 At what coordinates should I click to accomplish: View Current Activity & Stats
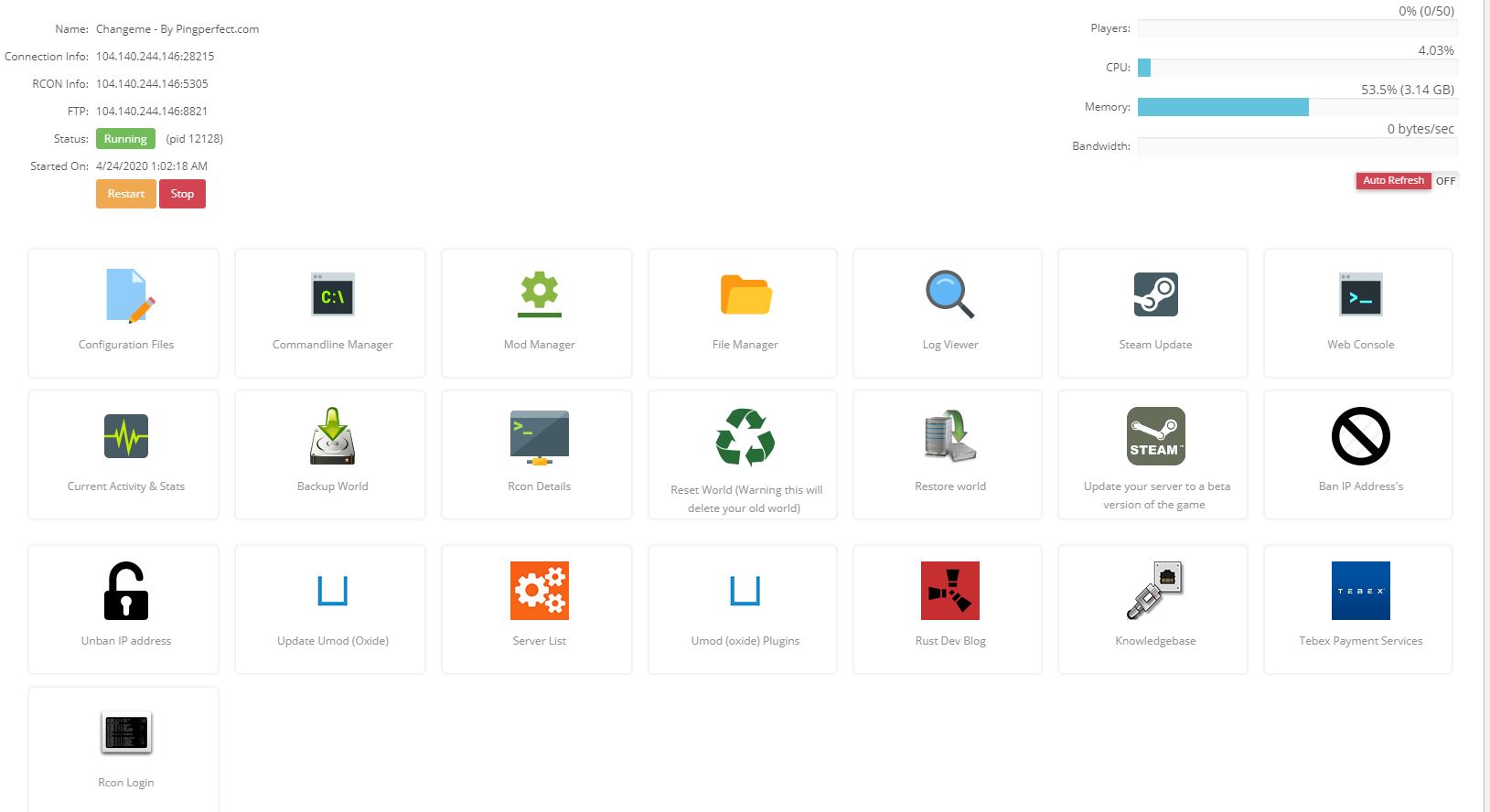[125, 437]
